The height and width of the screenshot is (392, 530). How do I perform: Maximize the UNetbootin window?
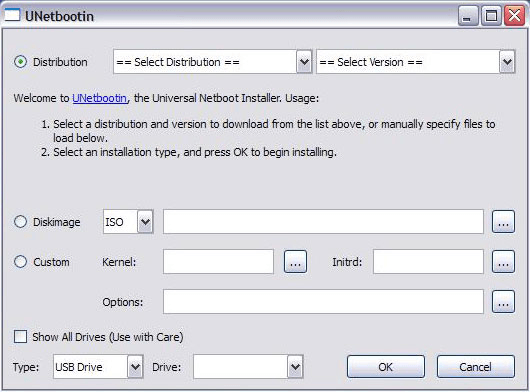[x=491, y=16]
